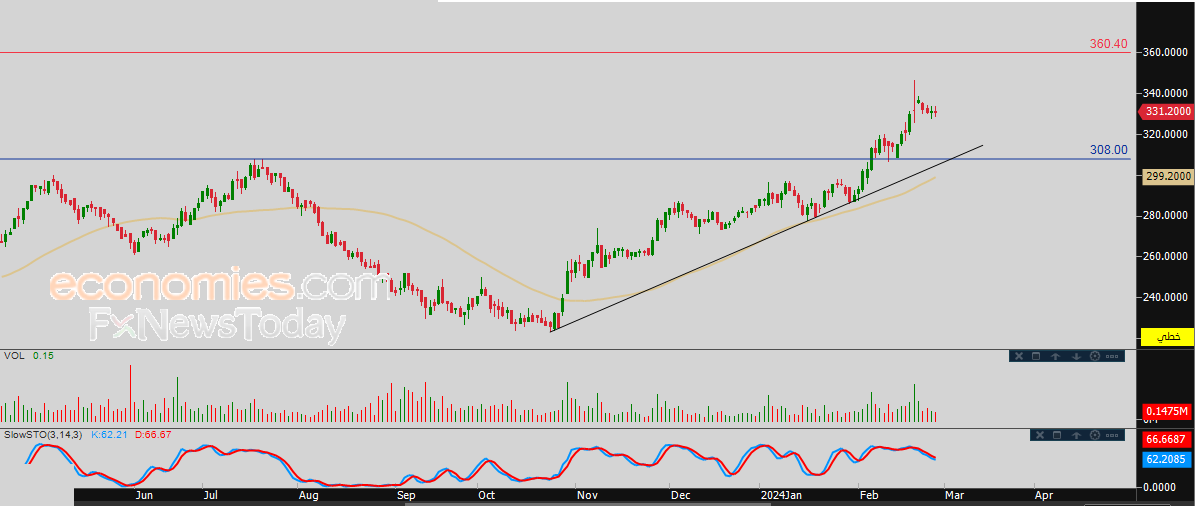Click the 0.1475M volume value tag
This screenshot has height=506, width=1195.
pos(1167,412)
